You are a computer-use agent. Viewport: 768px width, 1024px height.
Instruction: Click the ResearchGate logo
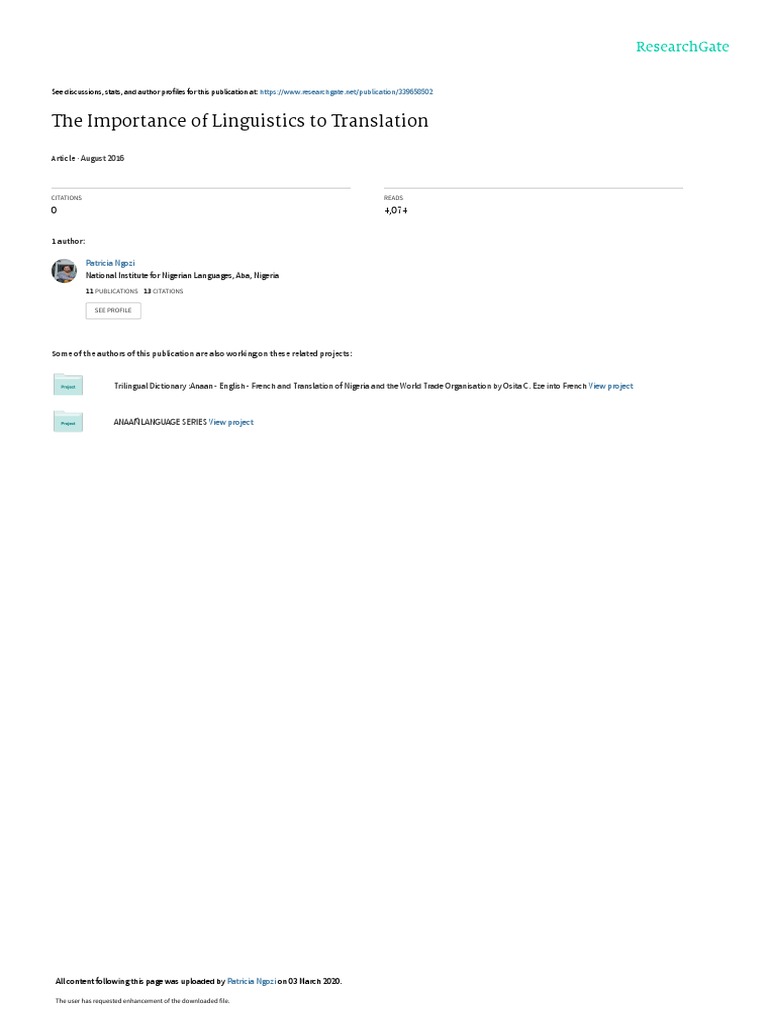(682, 46)
